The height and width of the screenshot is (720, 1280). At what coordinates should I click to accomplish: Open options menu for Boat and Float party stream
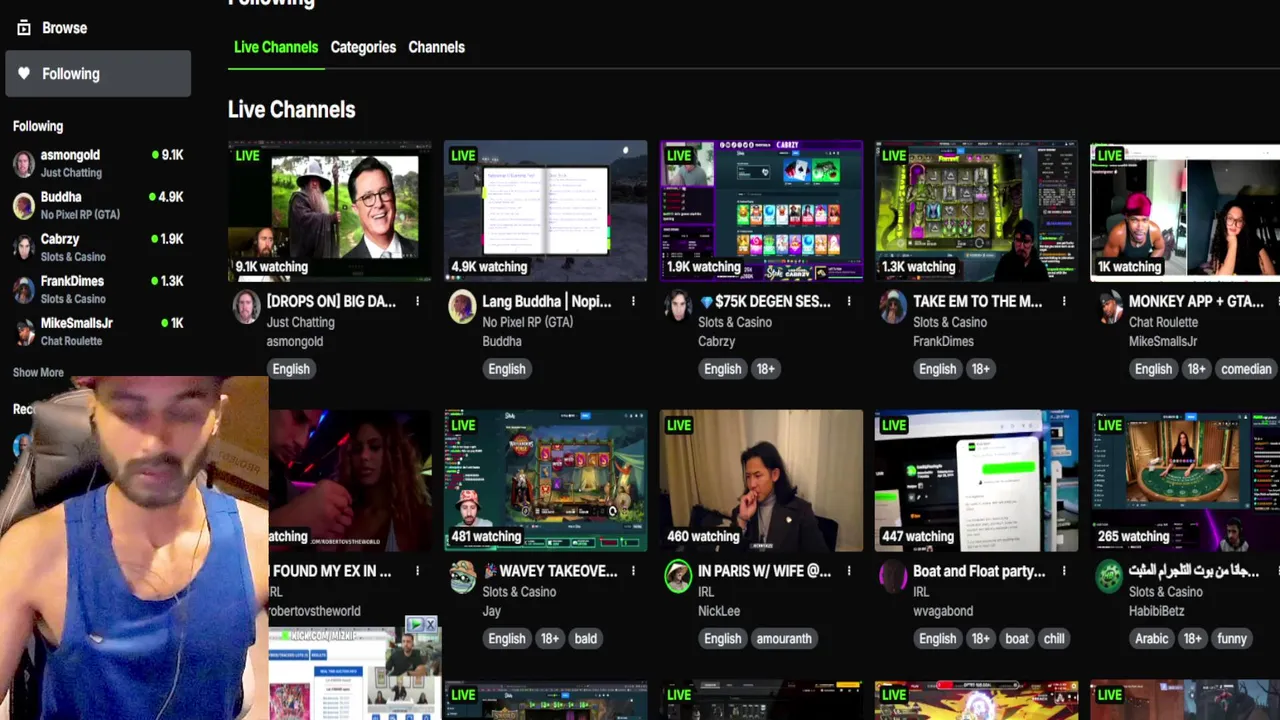[x=1064, y=571]
